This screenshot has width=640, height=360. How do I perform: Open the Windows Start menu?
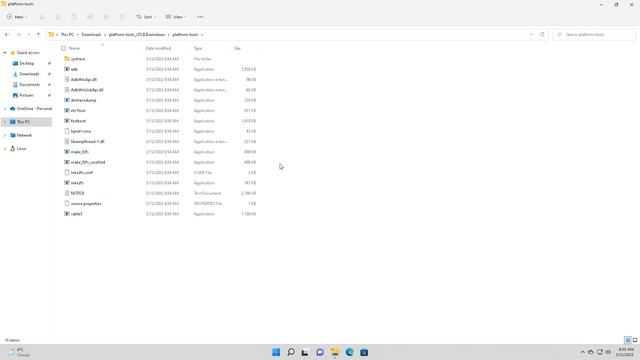click(x=276, y=352)
